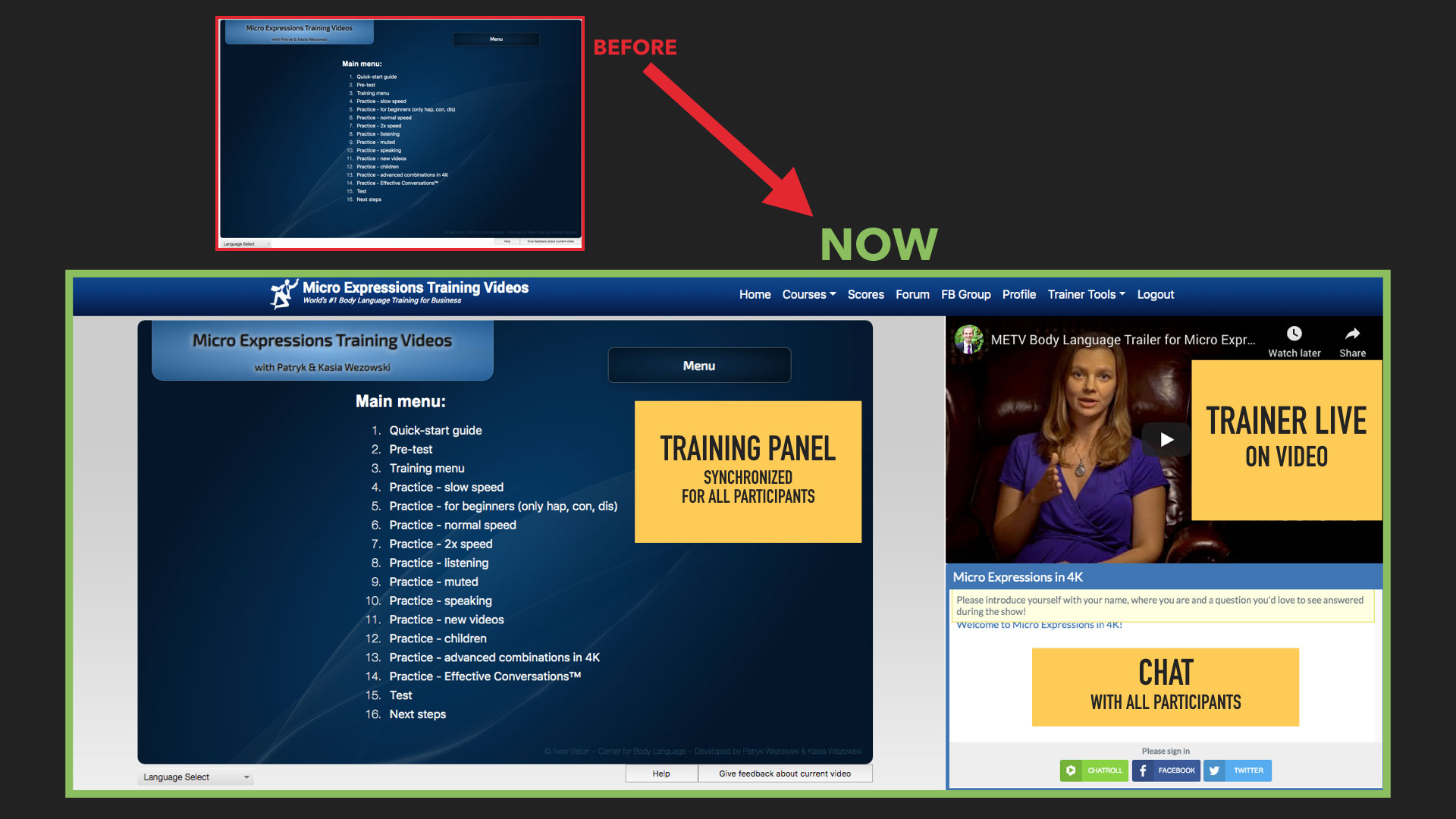Sign in with Chatroll button

point(1094,770)
